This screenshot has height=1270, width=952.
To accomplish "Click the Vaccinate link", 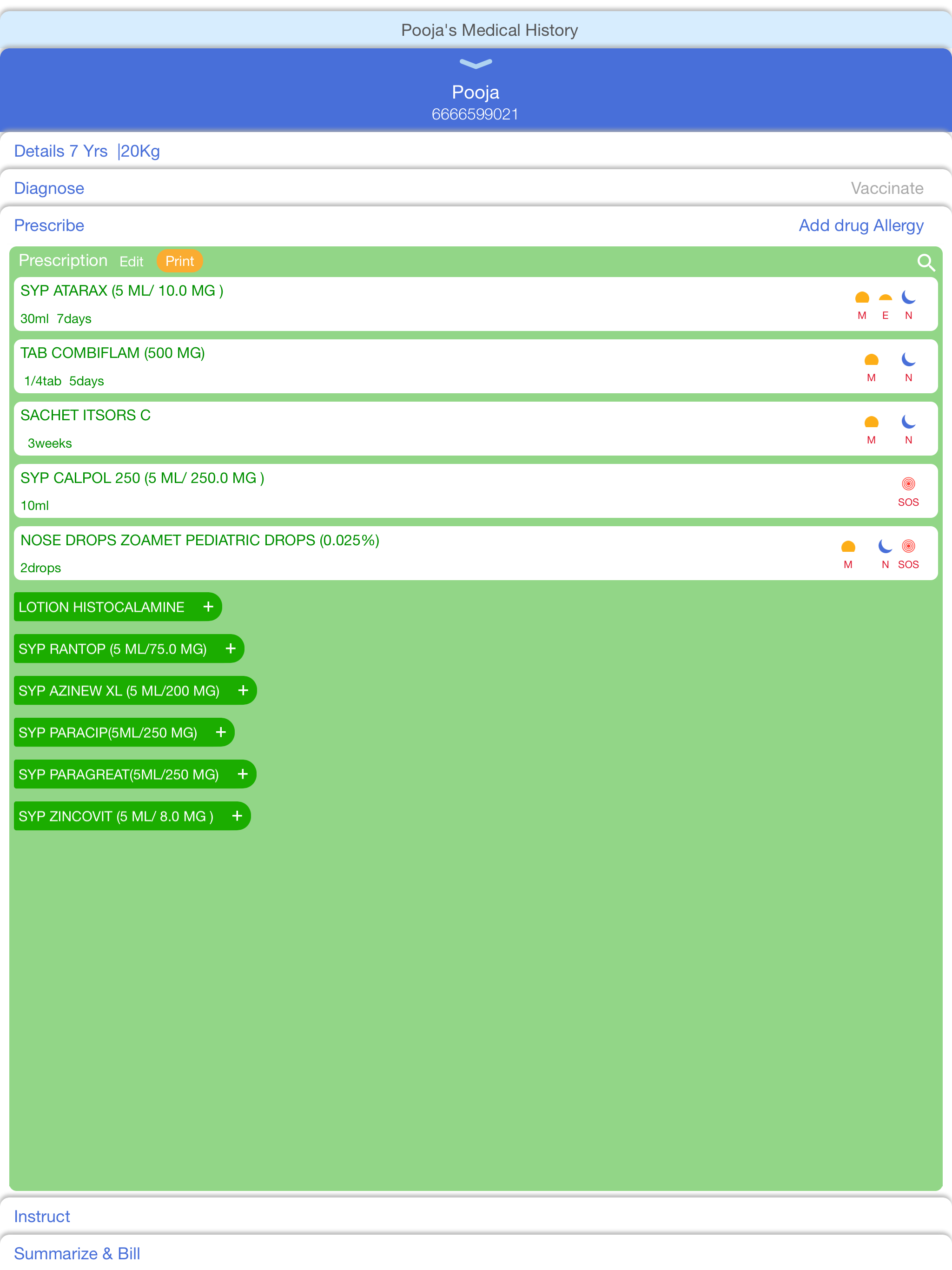I will point(886,188).
